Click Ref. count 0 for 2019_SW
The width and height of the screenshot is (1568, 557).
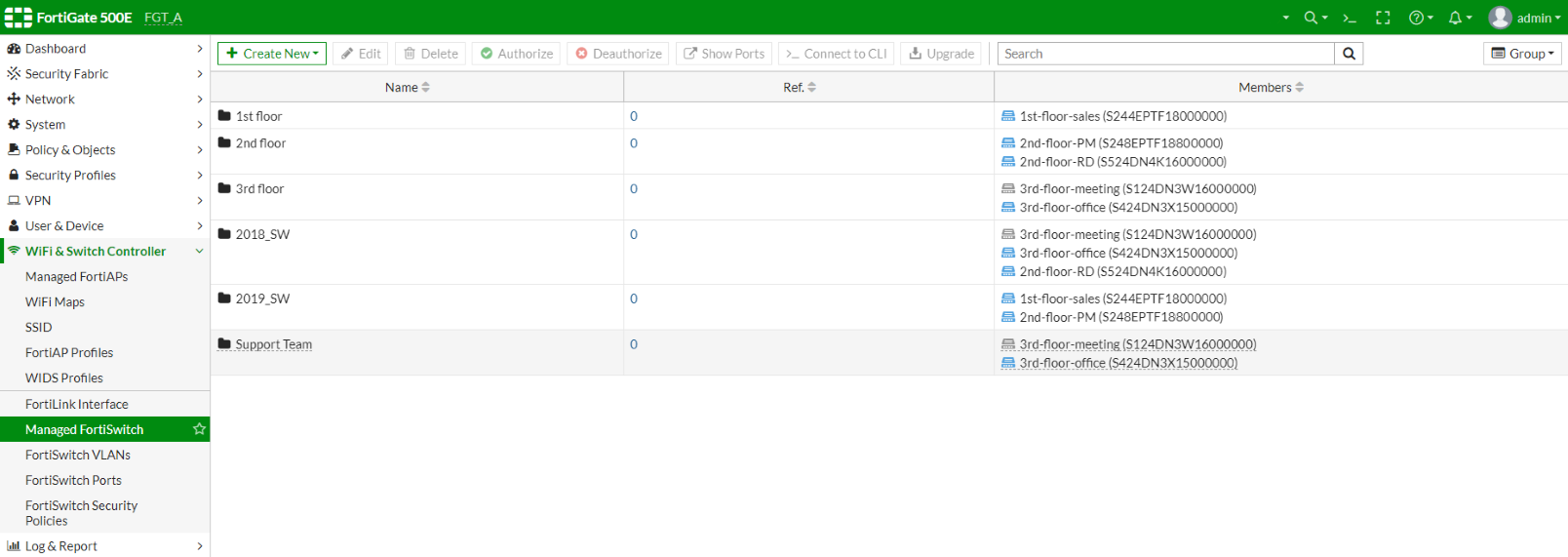[x=634, y=298]
